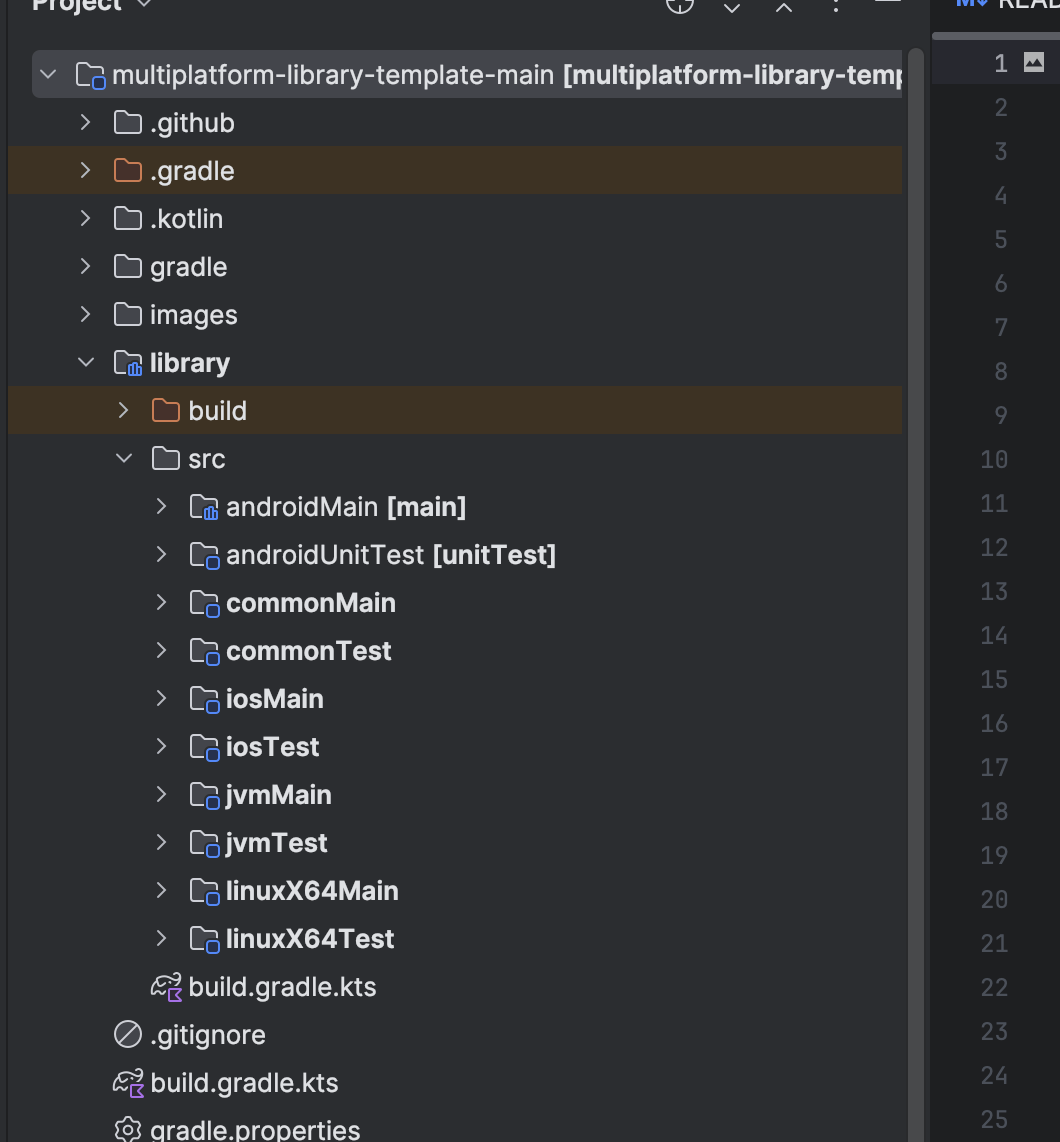Collapse the src folder

tap(123, 458)
